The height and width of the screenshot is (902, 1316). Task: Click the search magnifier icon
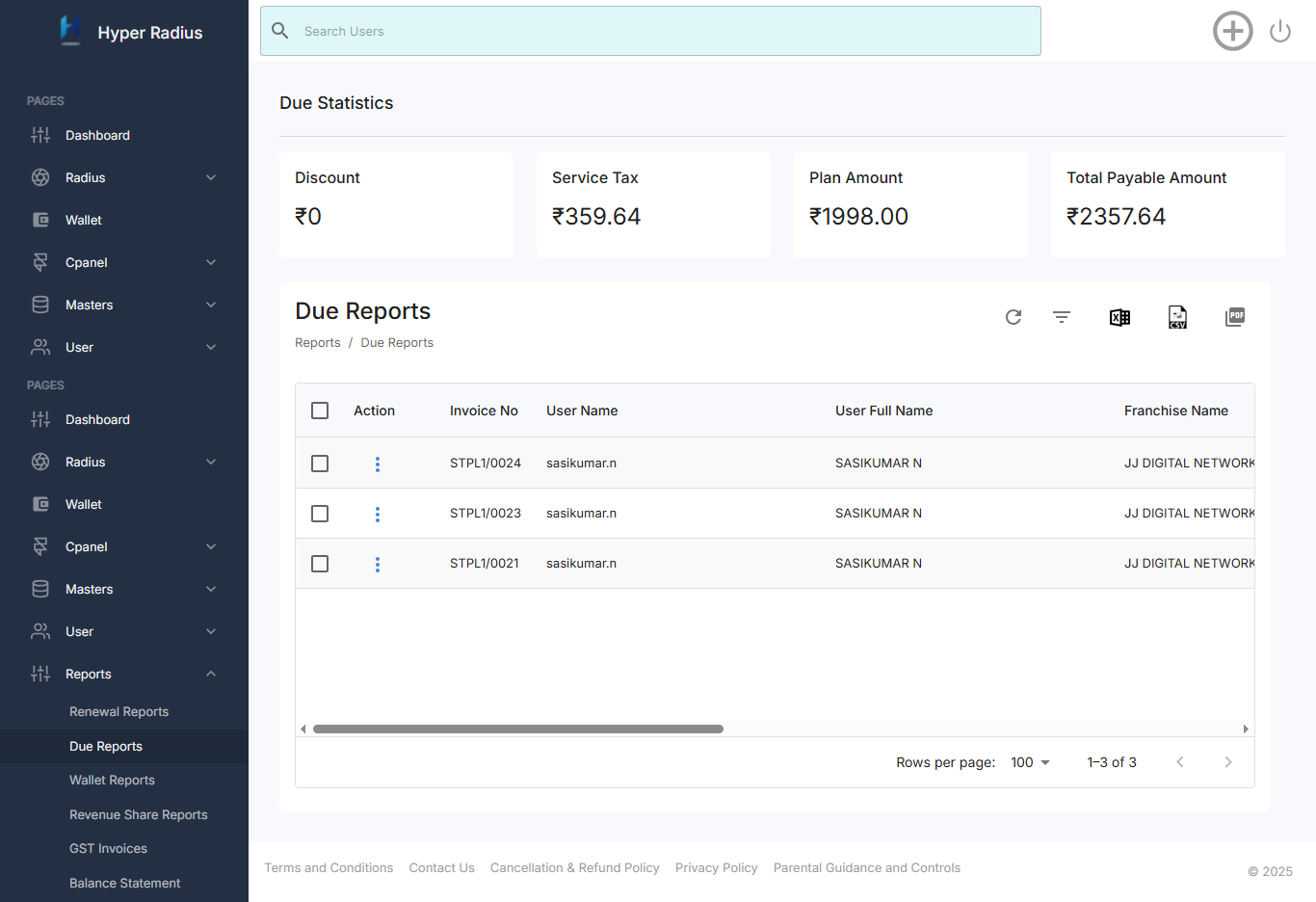pos(280,31)
